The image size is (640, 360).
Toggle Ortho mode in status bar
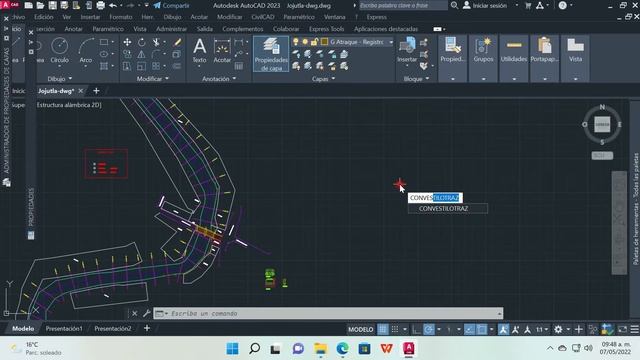416,329
